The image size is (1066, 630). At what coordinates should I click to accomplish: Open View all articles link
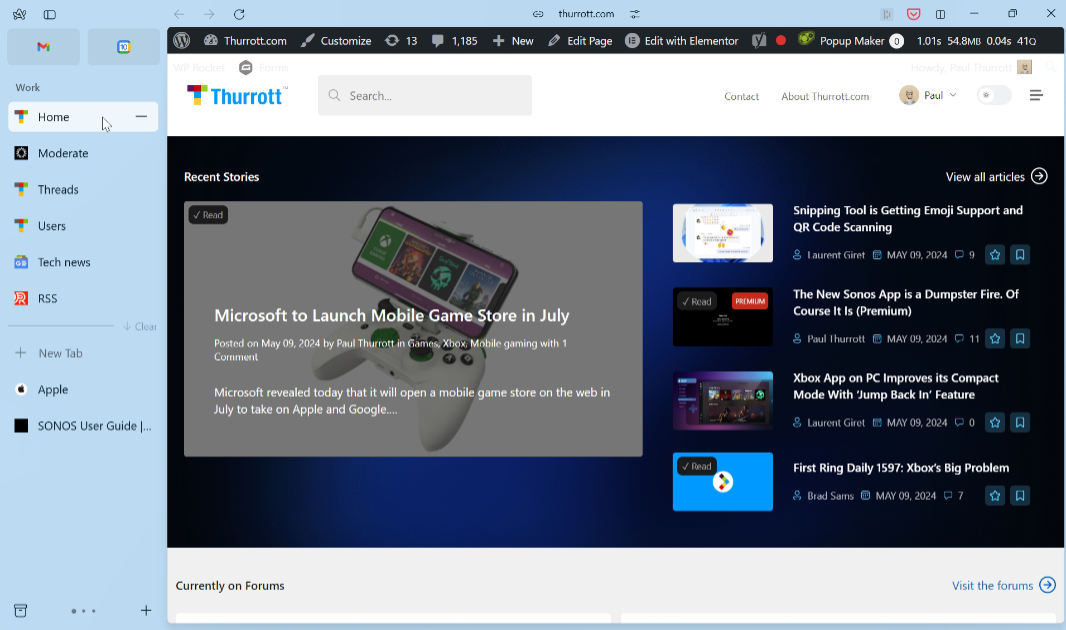pyautogui.click(x=996, y=177)
